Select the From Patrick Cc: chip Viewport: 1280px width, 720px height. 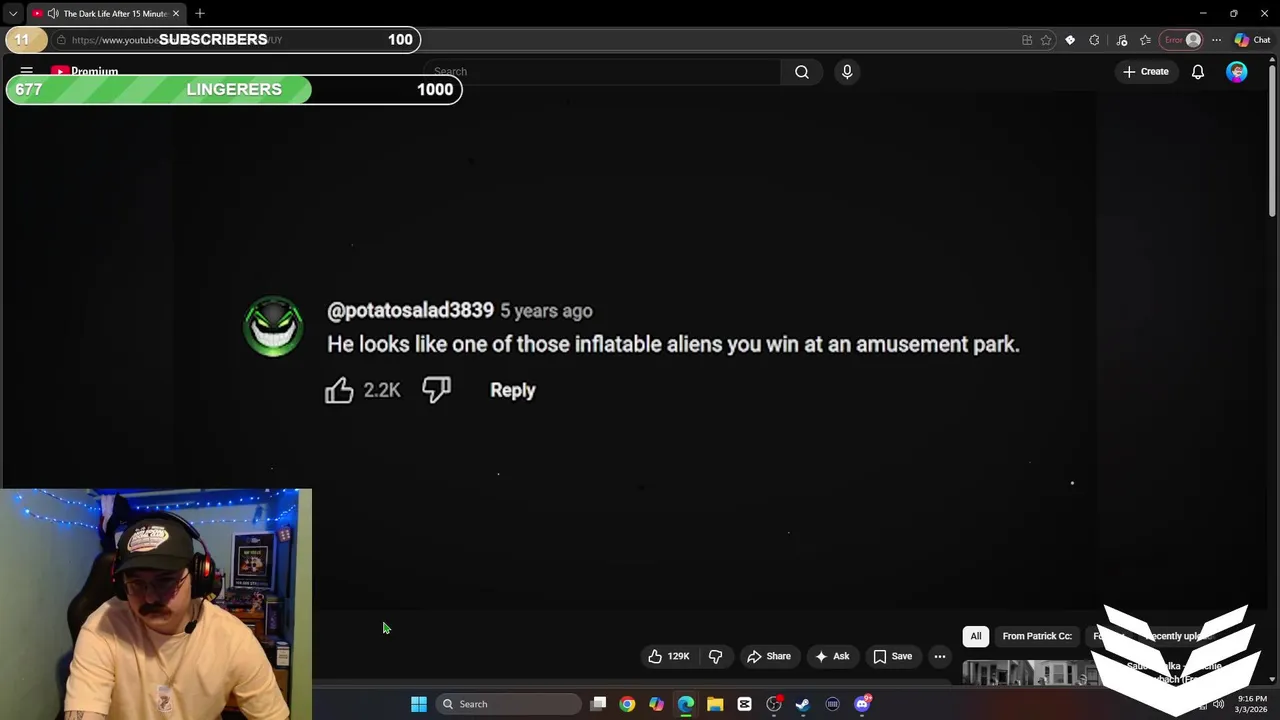1037,636
